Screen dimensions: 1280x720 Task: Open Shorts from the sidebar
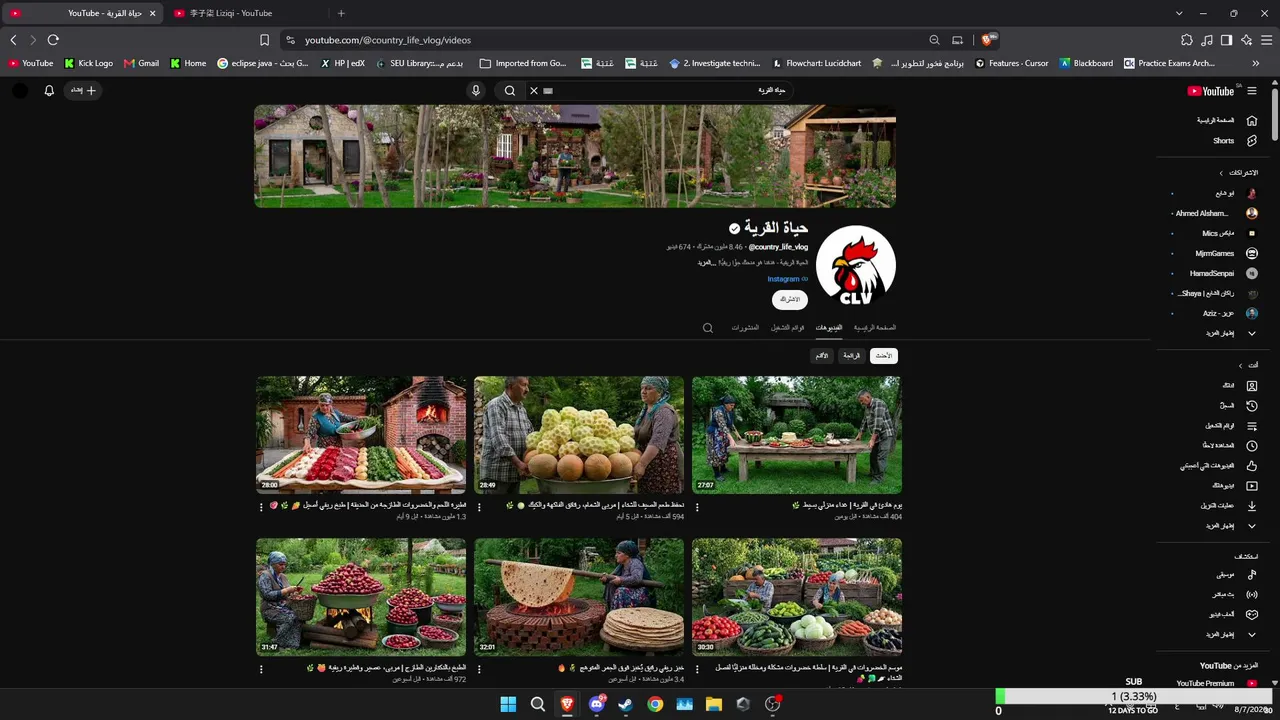coord(1251,141)
